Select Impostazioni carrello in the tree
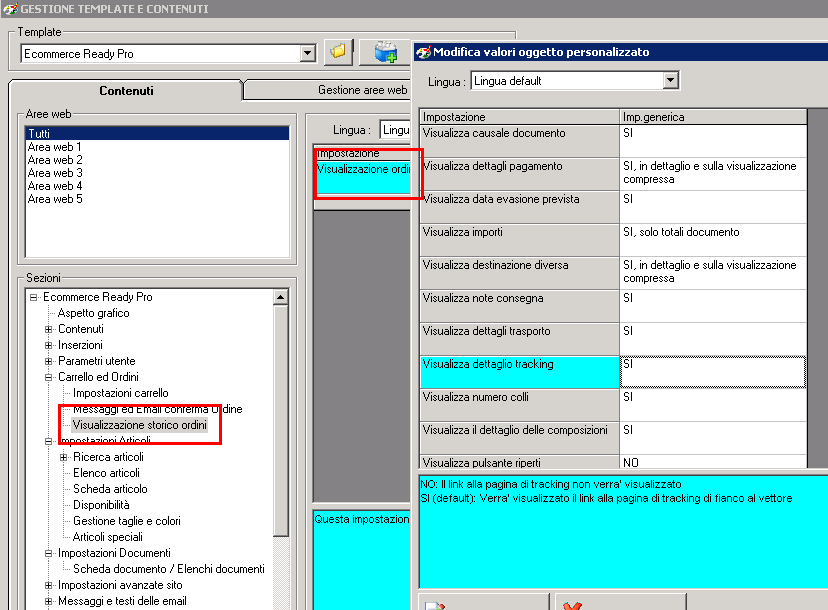 tap(120, 393)
